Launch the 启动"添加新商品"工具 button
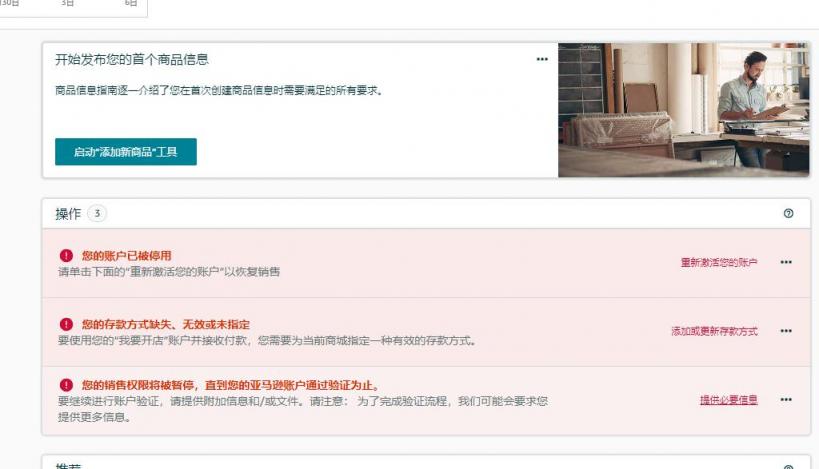 pyautogui.click(x=126, y=152)
